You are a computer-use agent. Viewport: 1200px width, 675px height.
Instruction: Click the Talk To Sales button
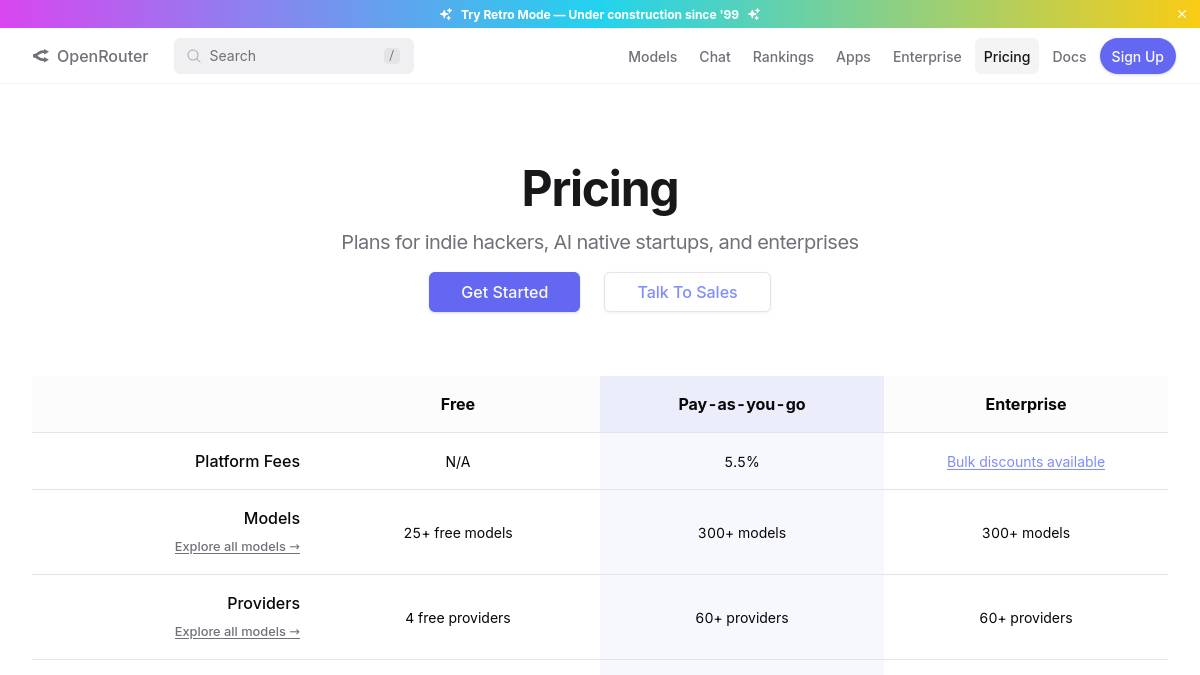687,292
